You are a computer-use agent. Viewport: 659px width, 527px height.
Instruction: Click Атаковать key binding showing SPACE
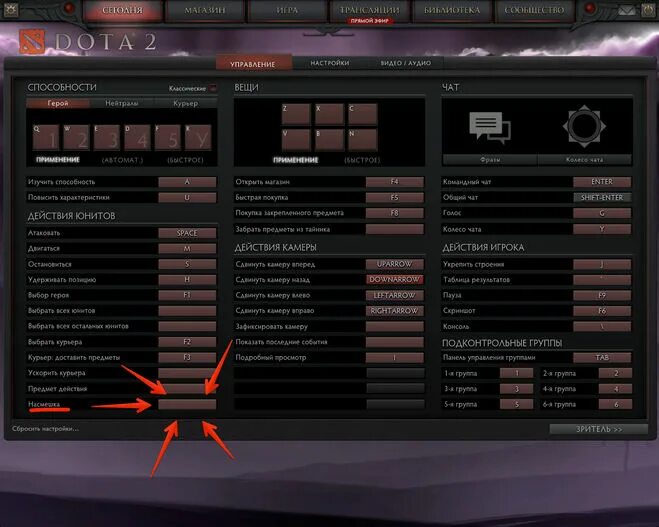[187, 233]
